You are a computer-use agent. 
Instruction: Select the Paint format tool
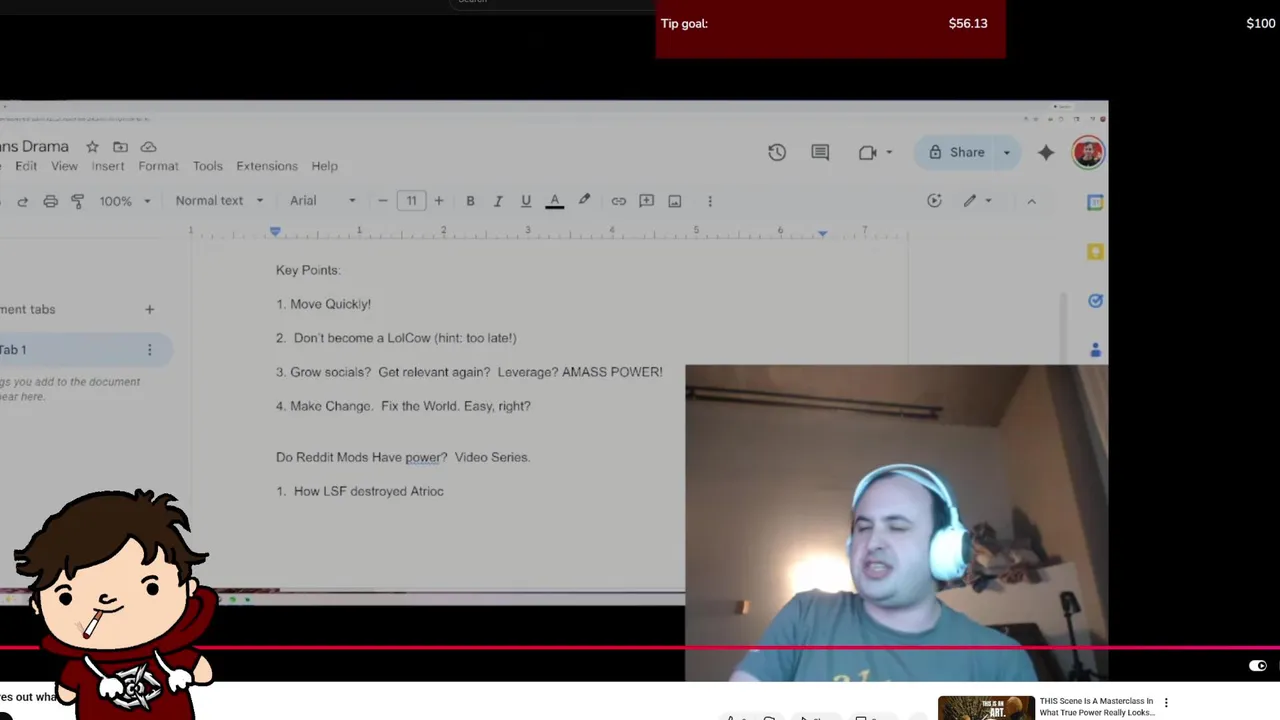(77, 201)
